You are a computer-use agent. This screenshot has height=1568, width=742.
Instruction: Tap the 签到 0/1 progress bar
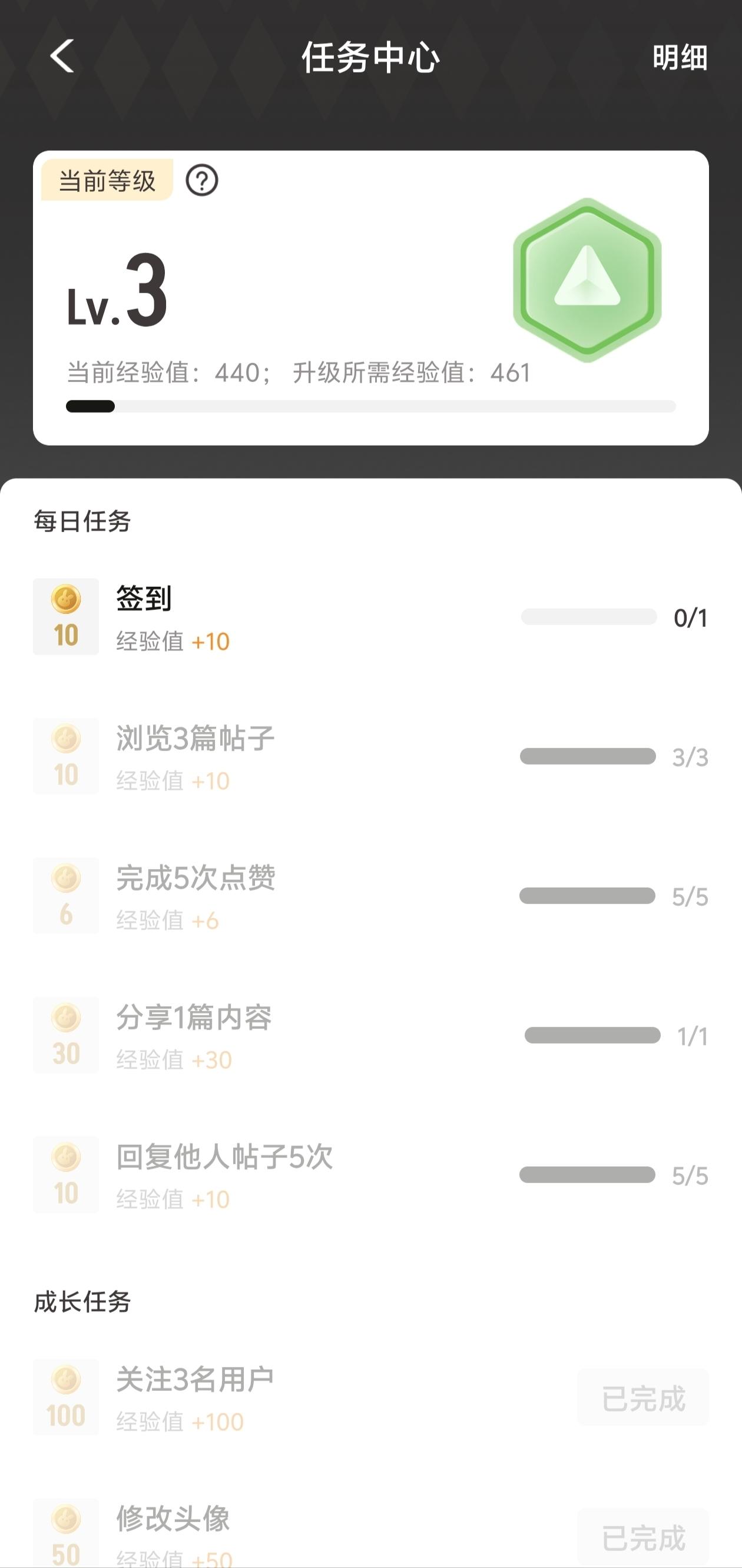tap(588, 617)
